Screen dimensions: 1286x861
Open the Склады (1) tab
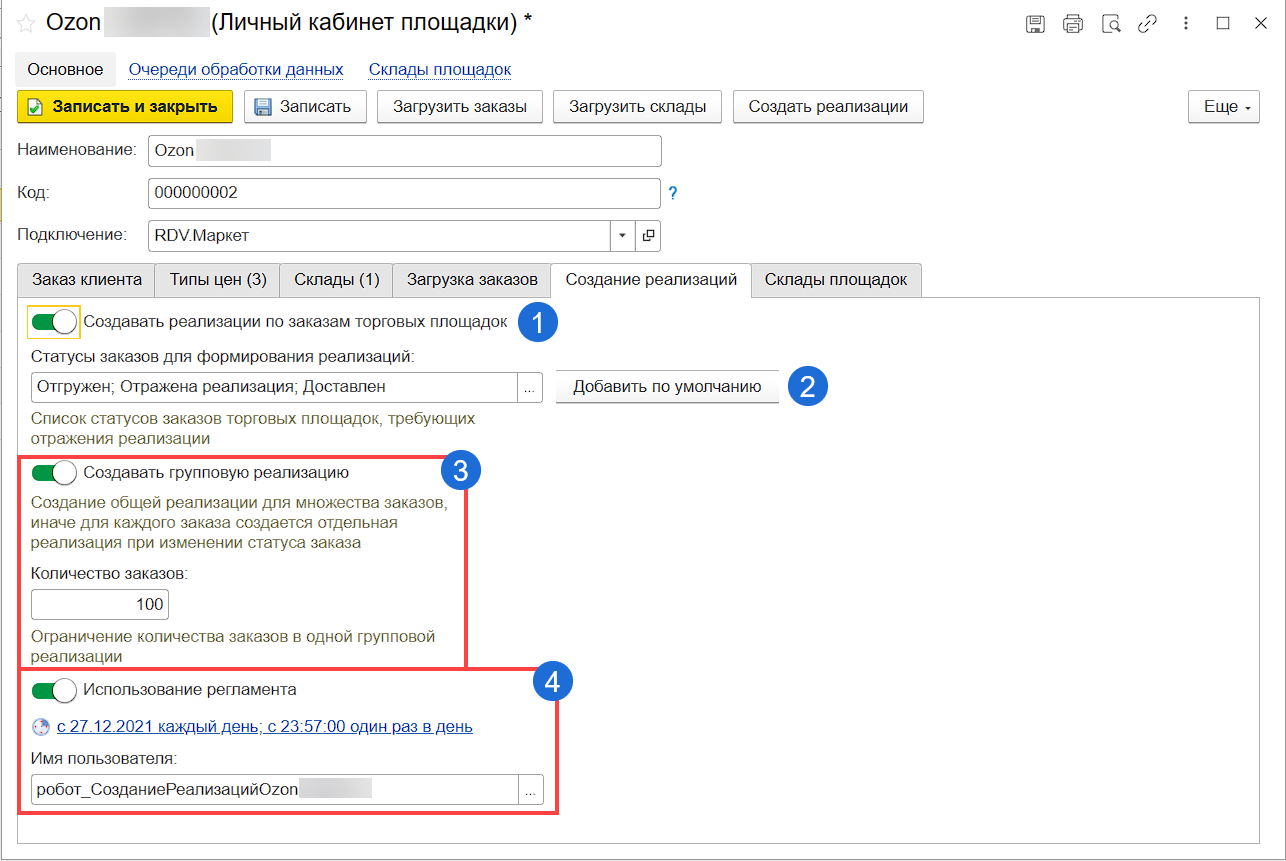point(337,280)
